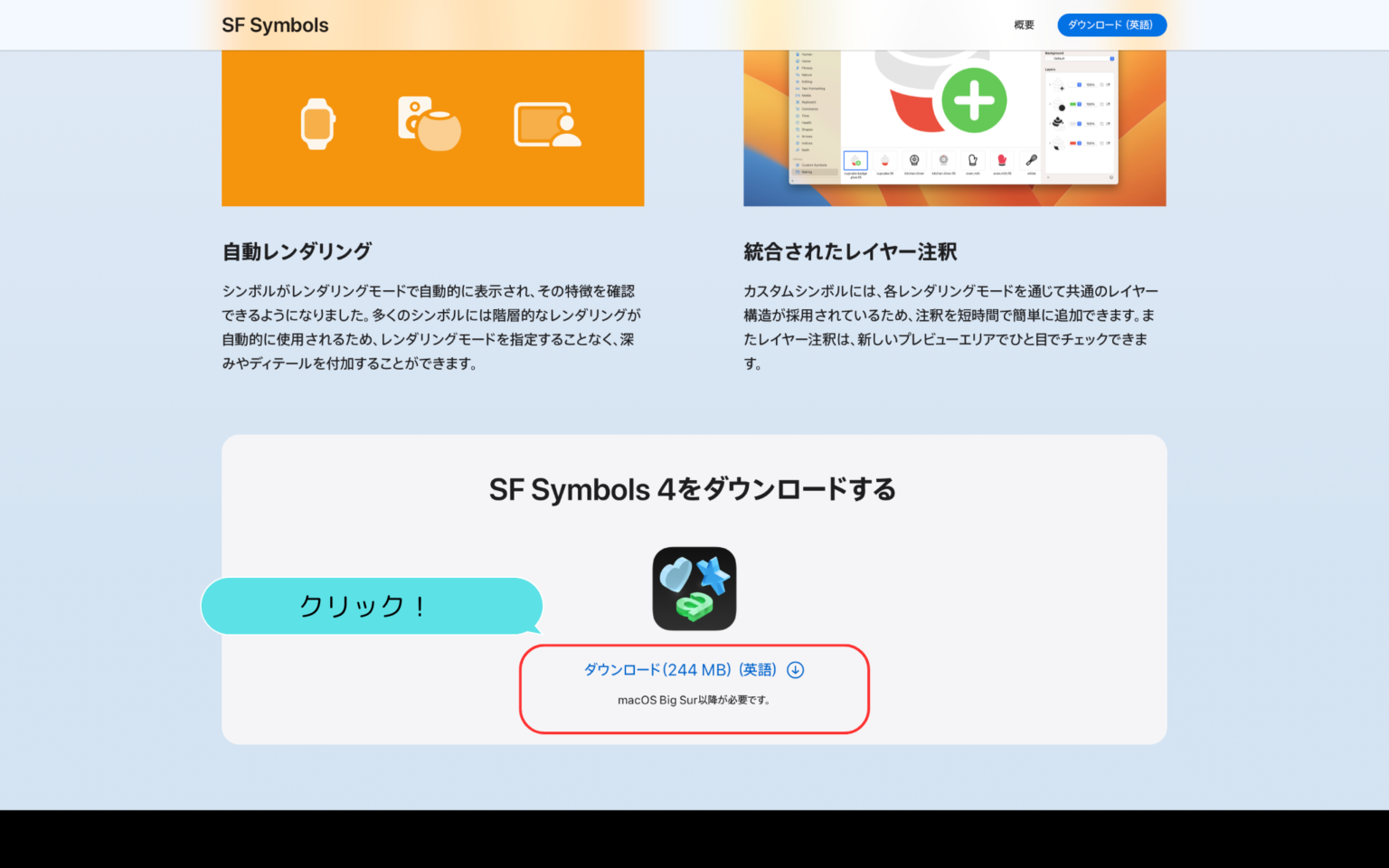This screenshot has height=868, width=1389.
Task: Expand the third layer in the Layers panel
Action: (1050, 124)
